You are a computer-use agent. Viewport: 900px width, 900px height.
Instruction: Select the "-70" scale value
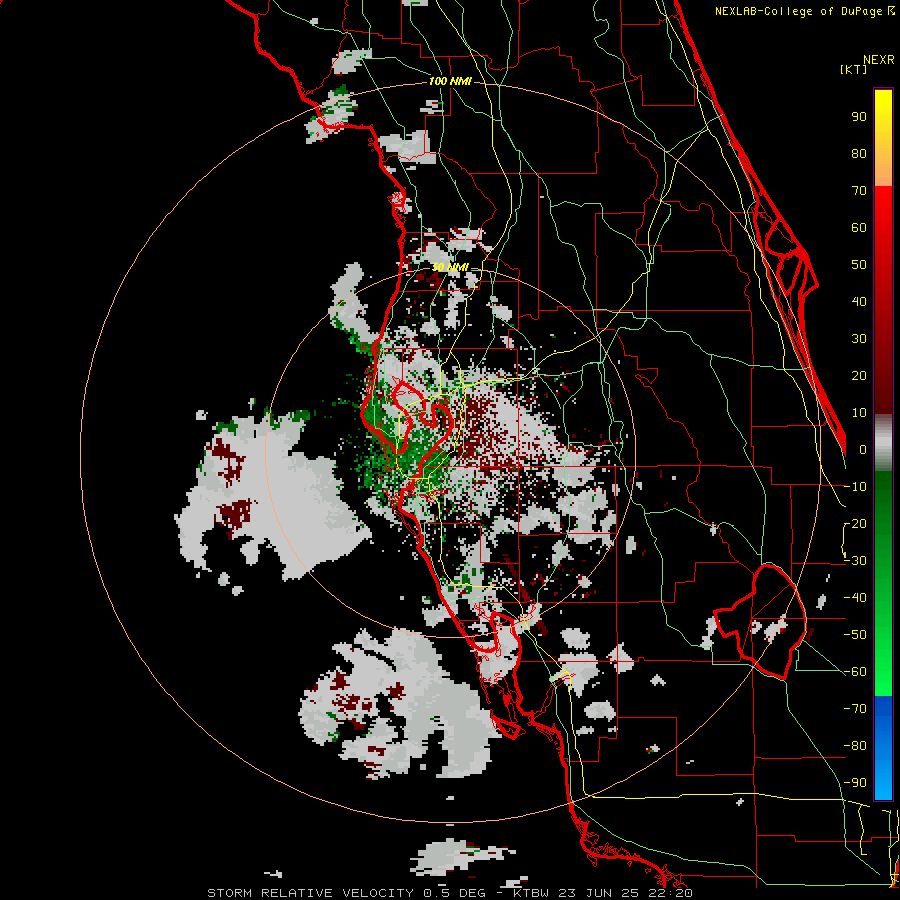pyautogui.click(x=855, y=709)
